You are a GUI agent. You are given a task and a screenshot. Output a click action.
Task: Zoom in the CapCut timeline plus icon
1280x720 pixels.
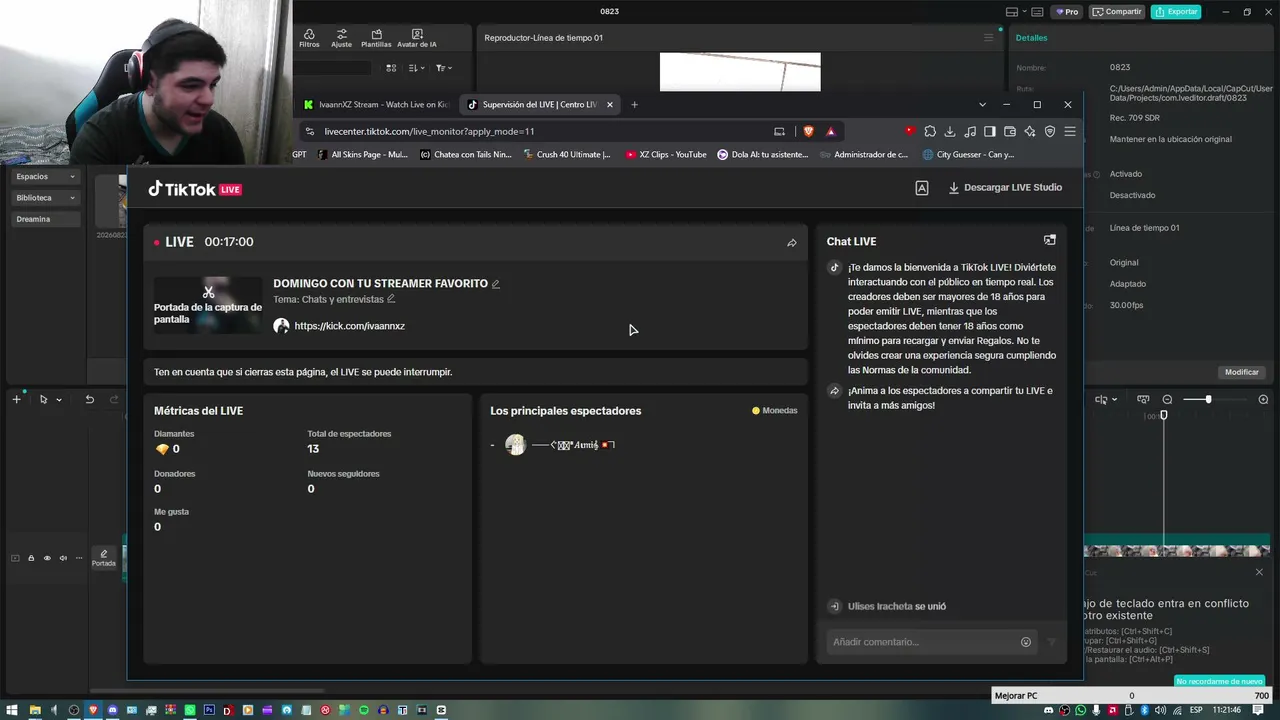click(x=1263, y=399)
